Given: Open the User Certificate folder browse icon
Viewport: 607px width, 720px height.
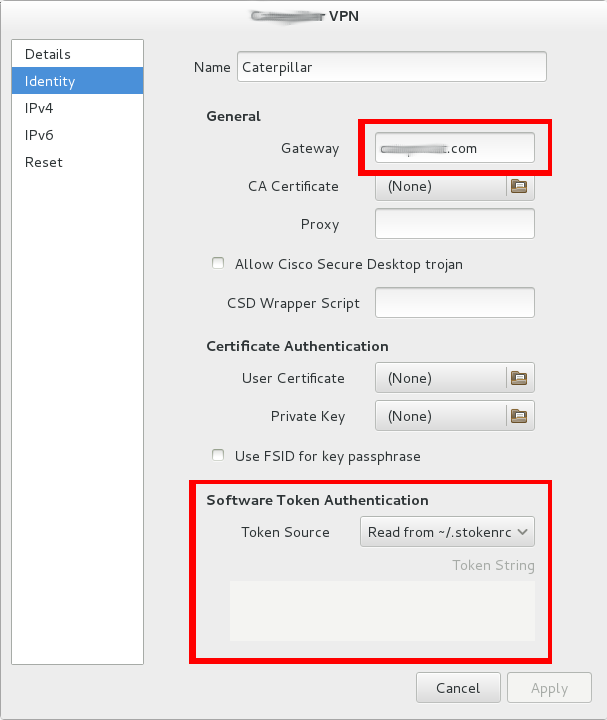Looking at the screenshot, I should click(519, 378).
